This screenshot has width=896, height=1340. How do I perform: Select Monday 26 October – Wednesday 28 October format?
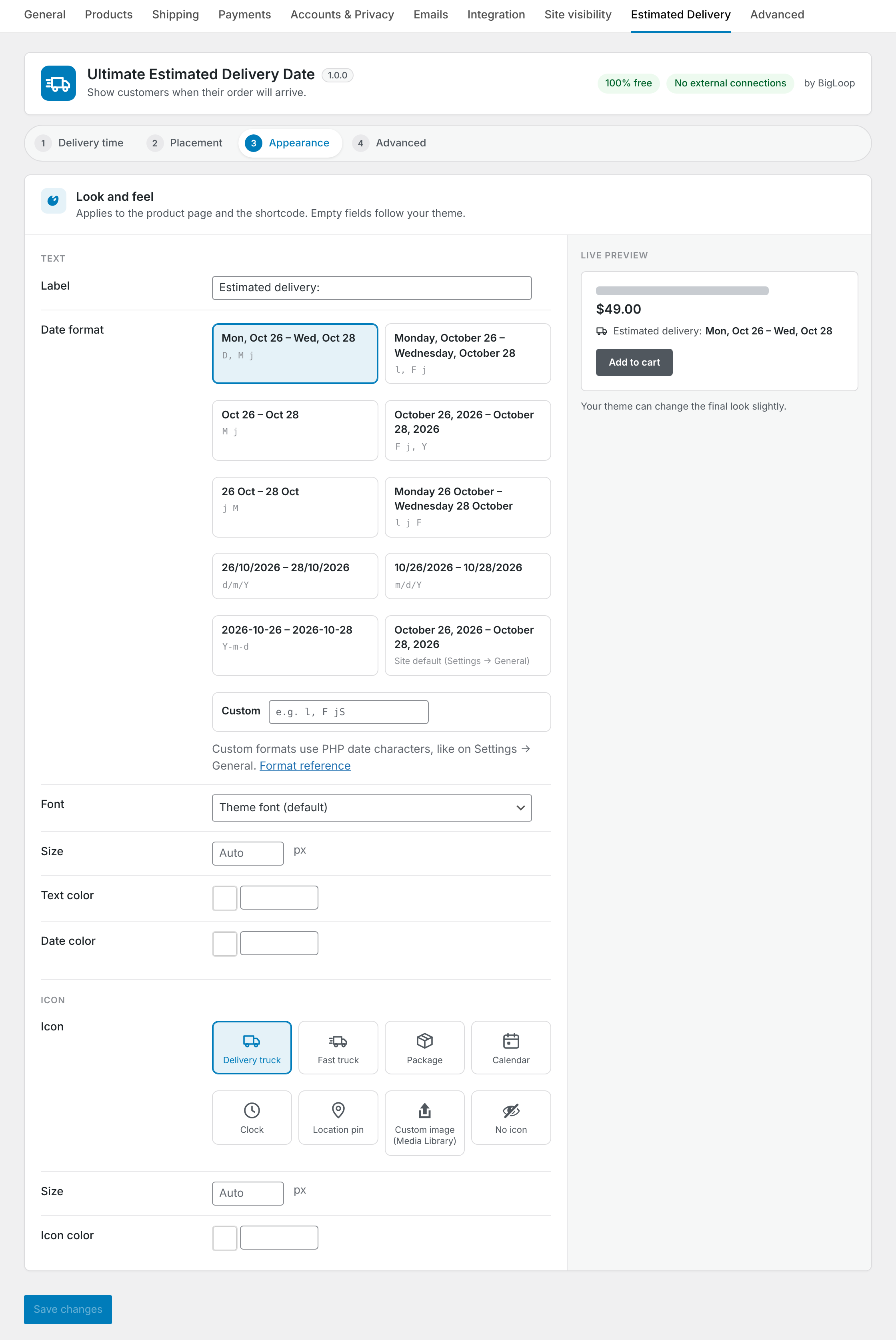468,507
